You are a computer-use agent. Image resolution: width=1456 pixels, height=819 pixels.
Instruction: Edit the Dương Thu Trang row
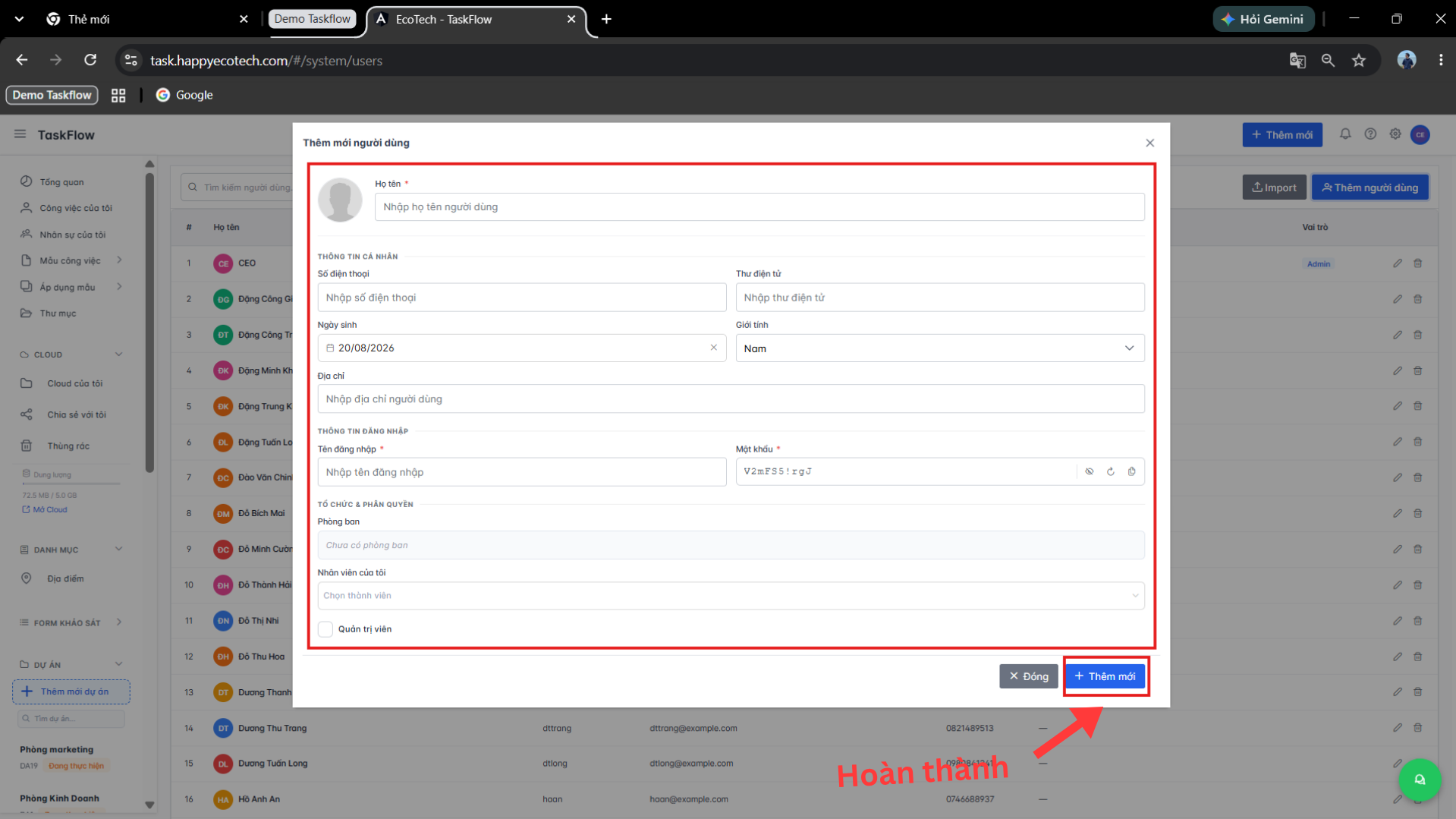click(1397, 728)
